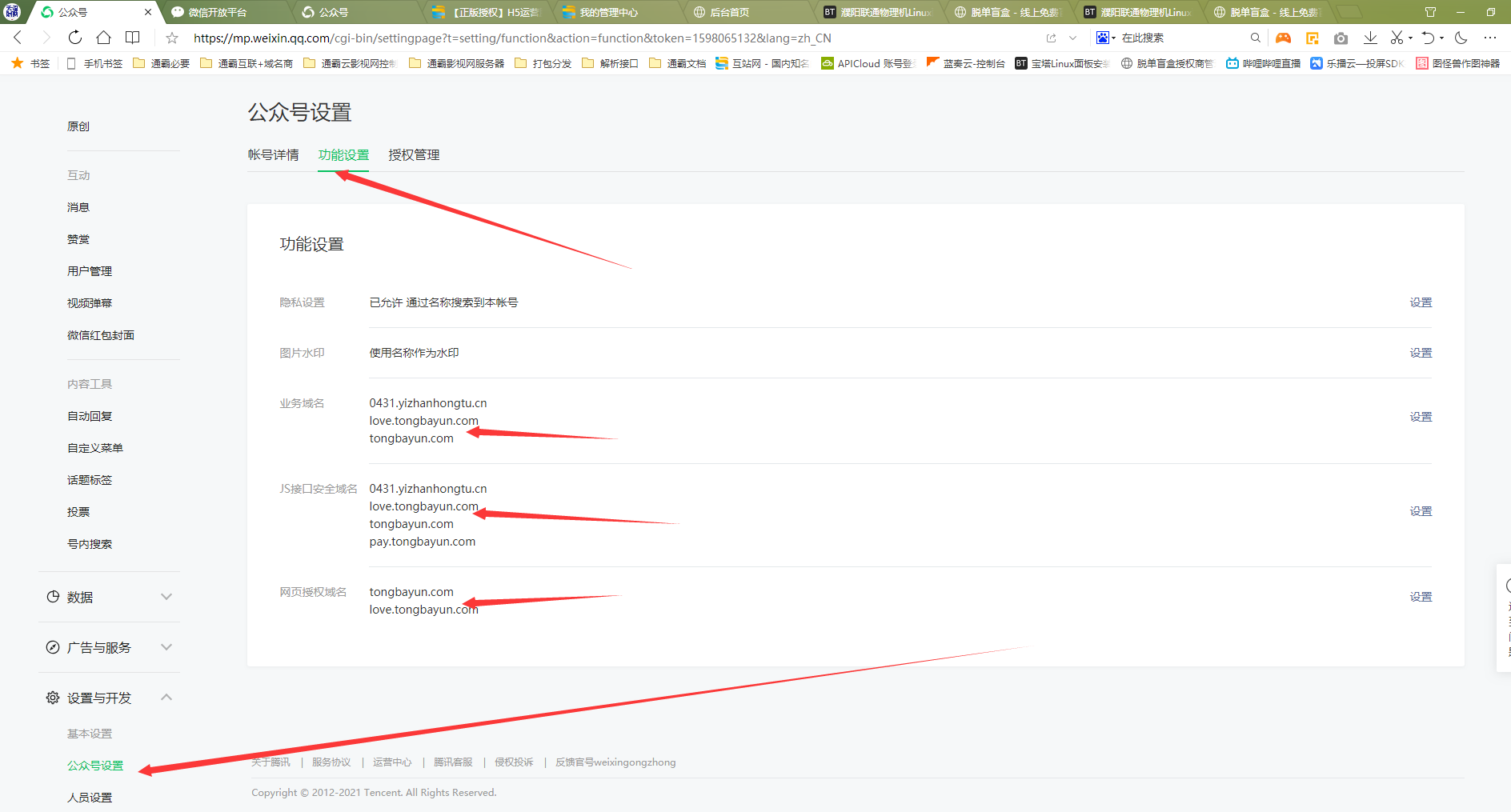
Task: Click 设置 for the 网页授权域名 row
Action: pyautogui.click(x=1421, y=597)
